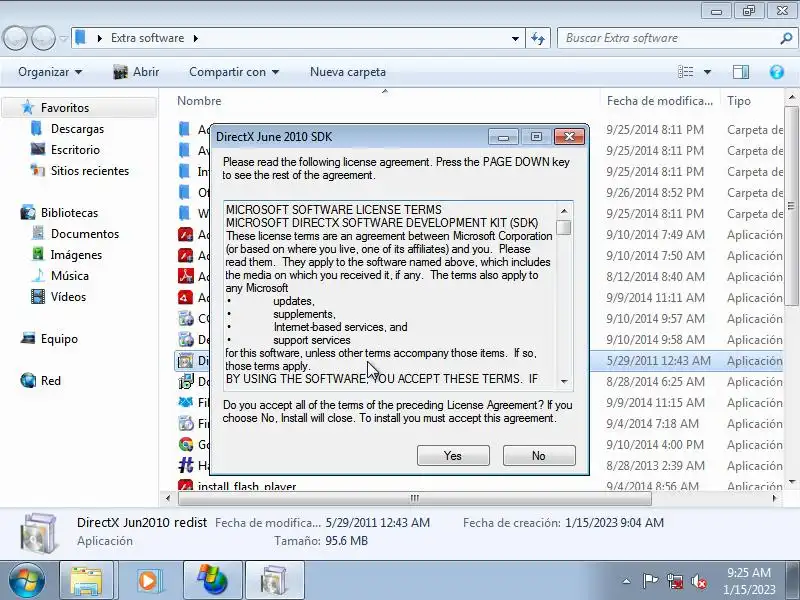Sort by the Tipo column header
This screenshot has width=800, height=600.
(x=739, y=101)
